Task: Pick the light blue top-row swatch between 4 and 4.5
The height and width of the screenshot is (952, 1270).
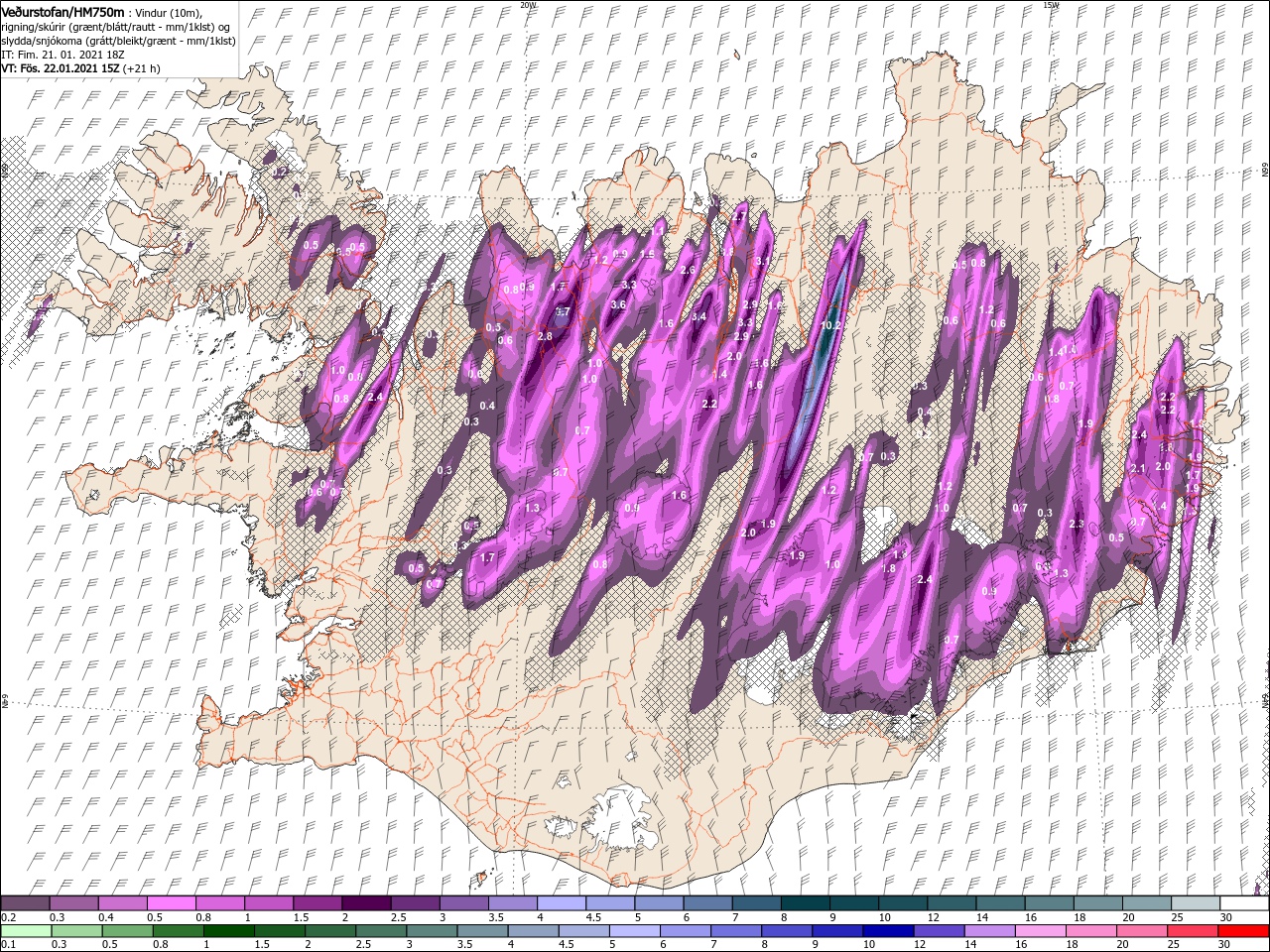Action: pos(560,902)
